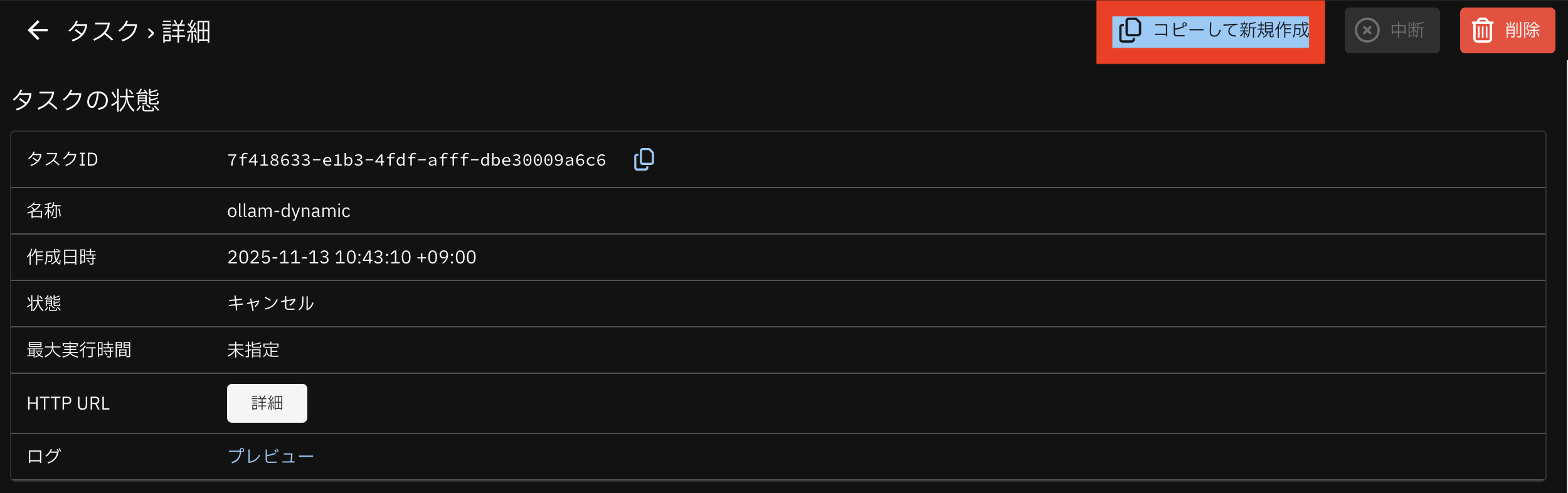Click the name value ollam-dynamic

289,211
